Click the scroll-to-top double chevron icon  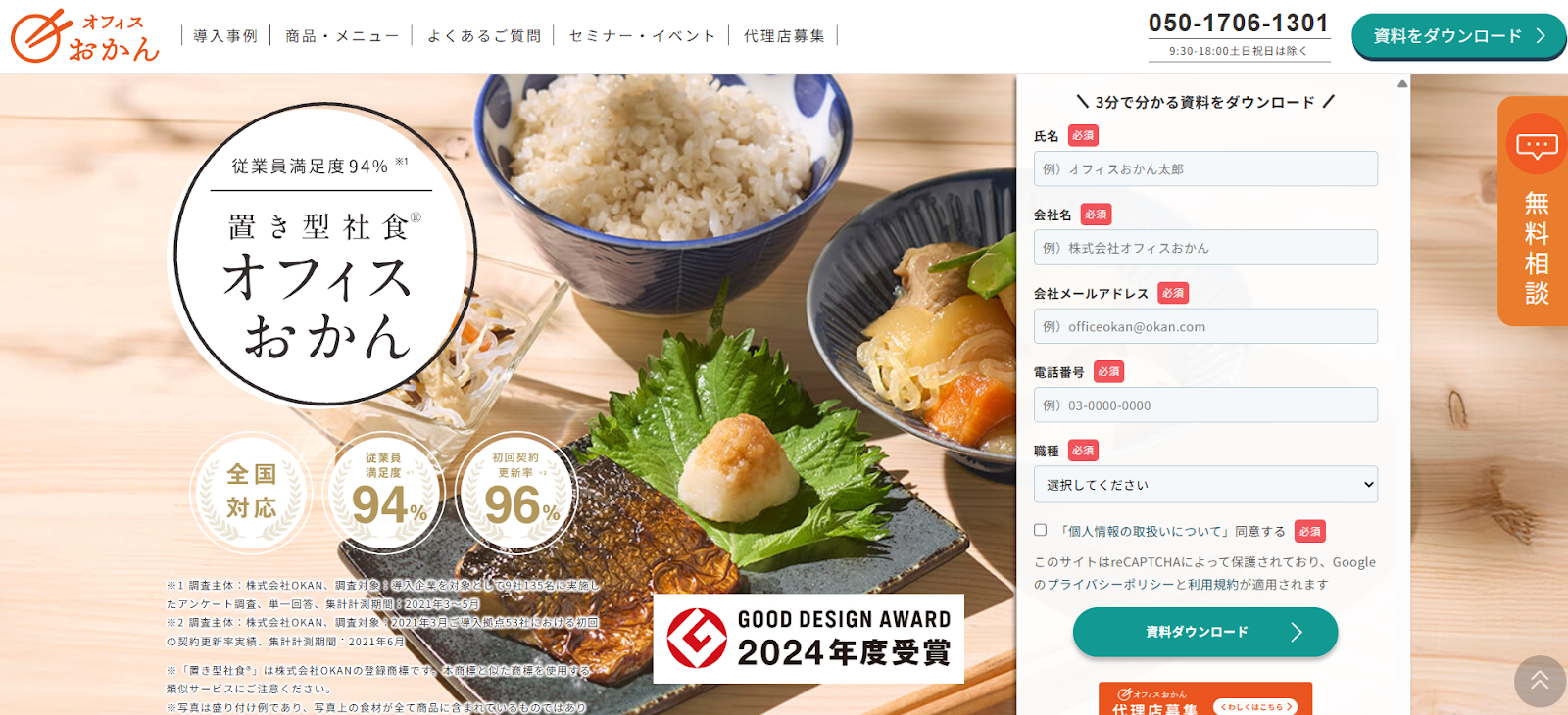point(1540,681)
